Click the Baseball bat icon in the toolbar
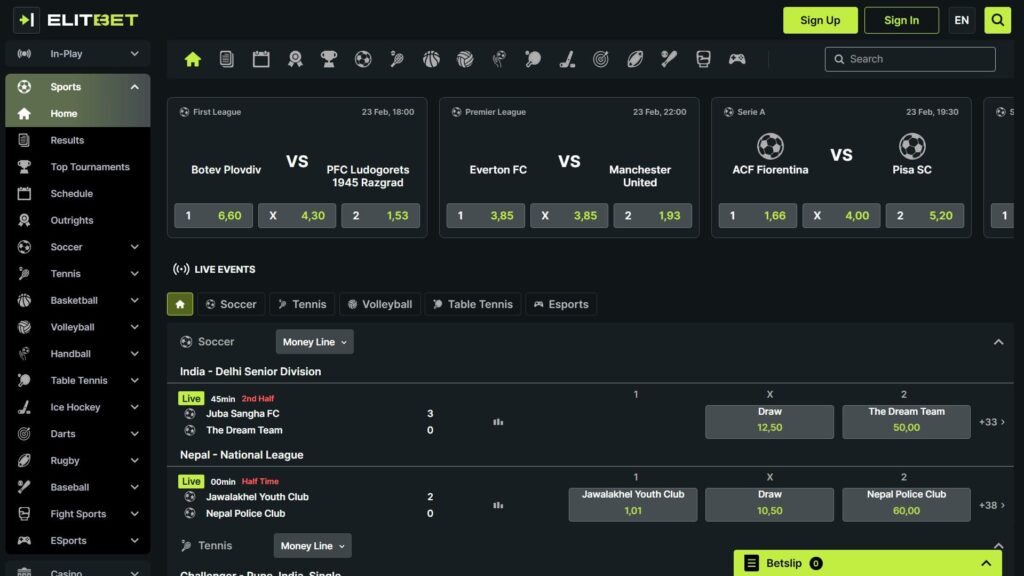The height and width of the screenshot is (576, 1024). coord(669,59)
